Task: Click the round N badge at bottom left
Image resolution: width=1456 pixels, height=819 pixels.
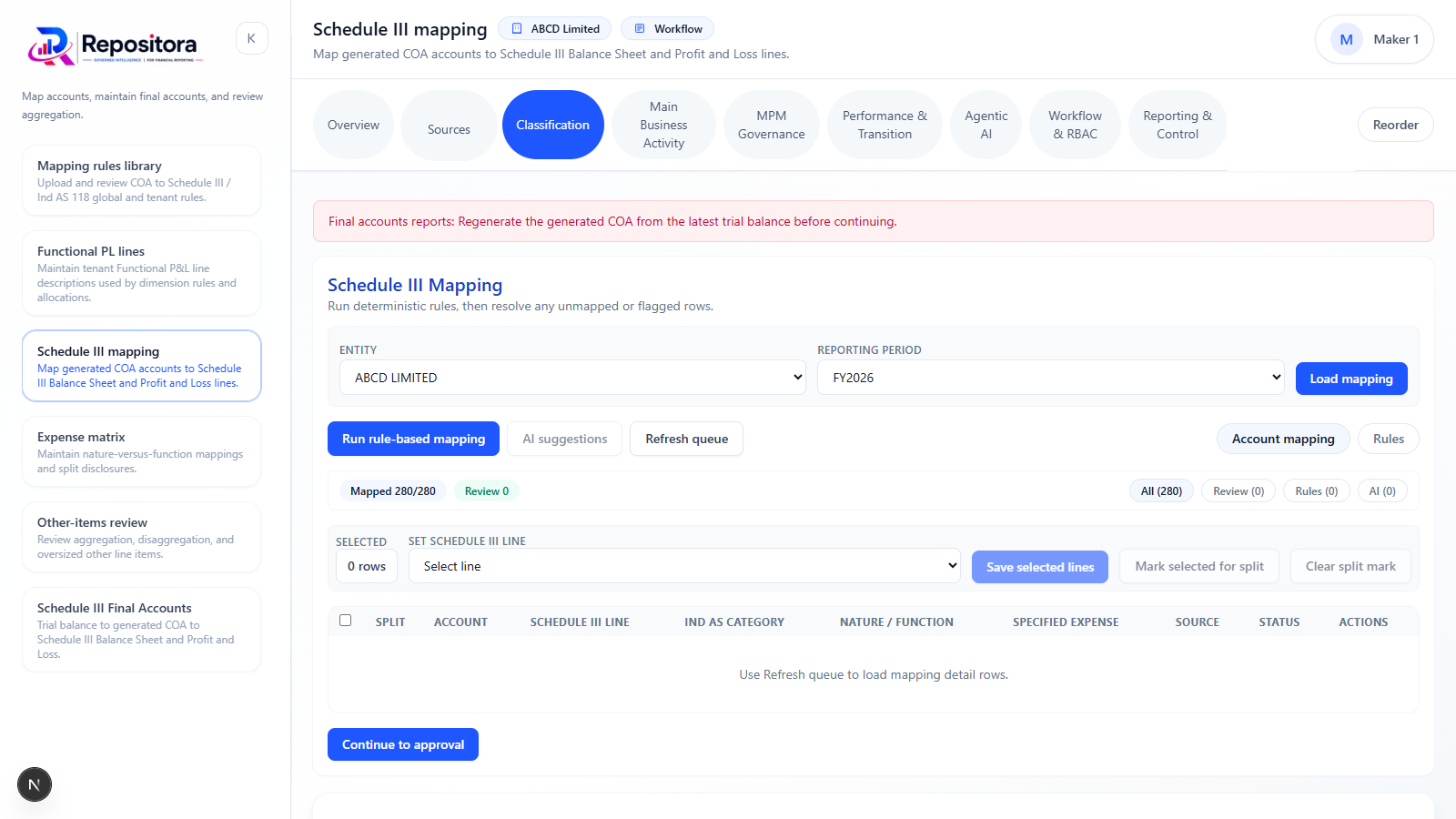Action: point(35,784)
